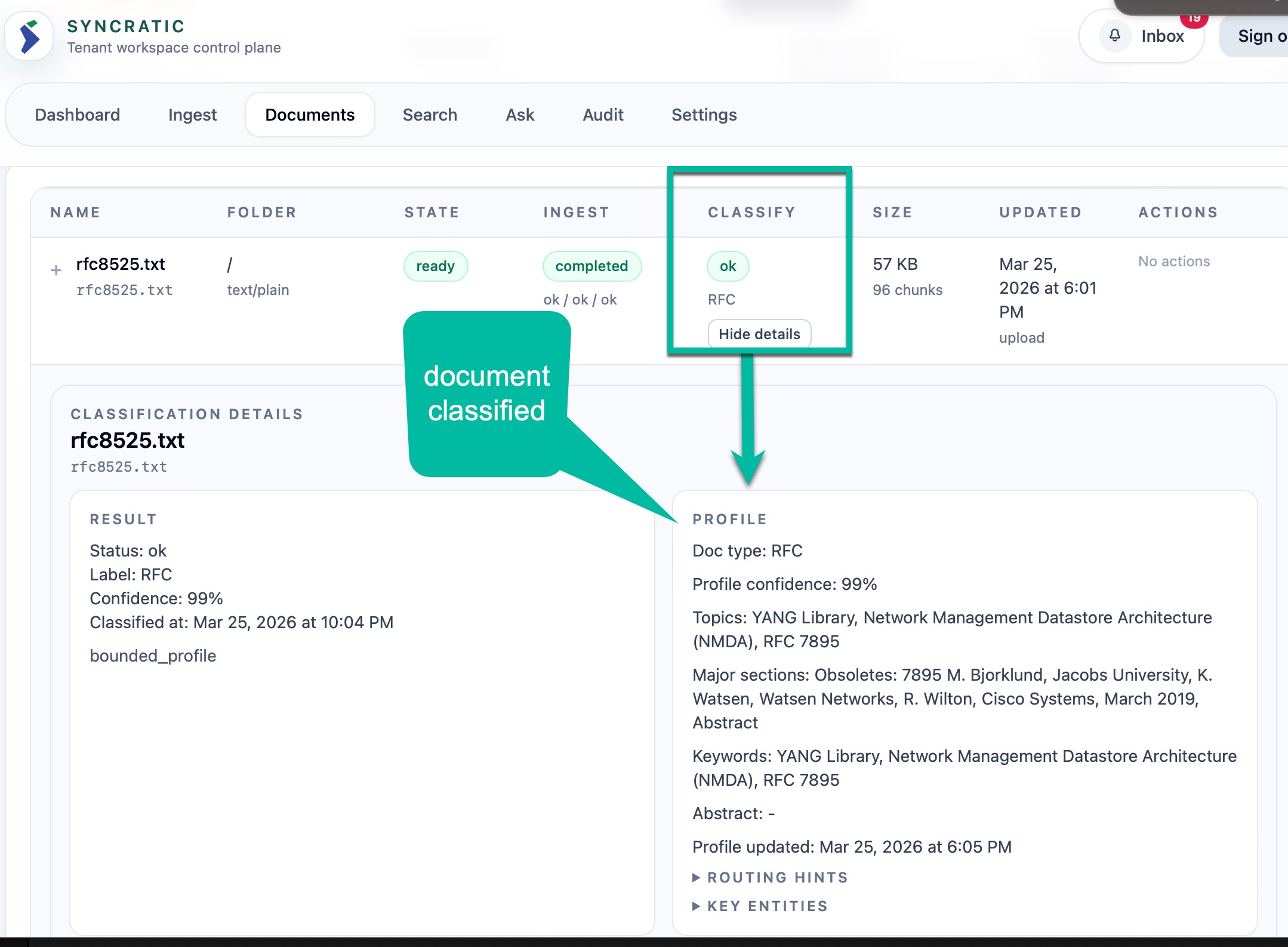
Task: Open the Settings tab
Action: [704, 115]
